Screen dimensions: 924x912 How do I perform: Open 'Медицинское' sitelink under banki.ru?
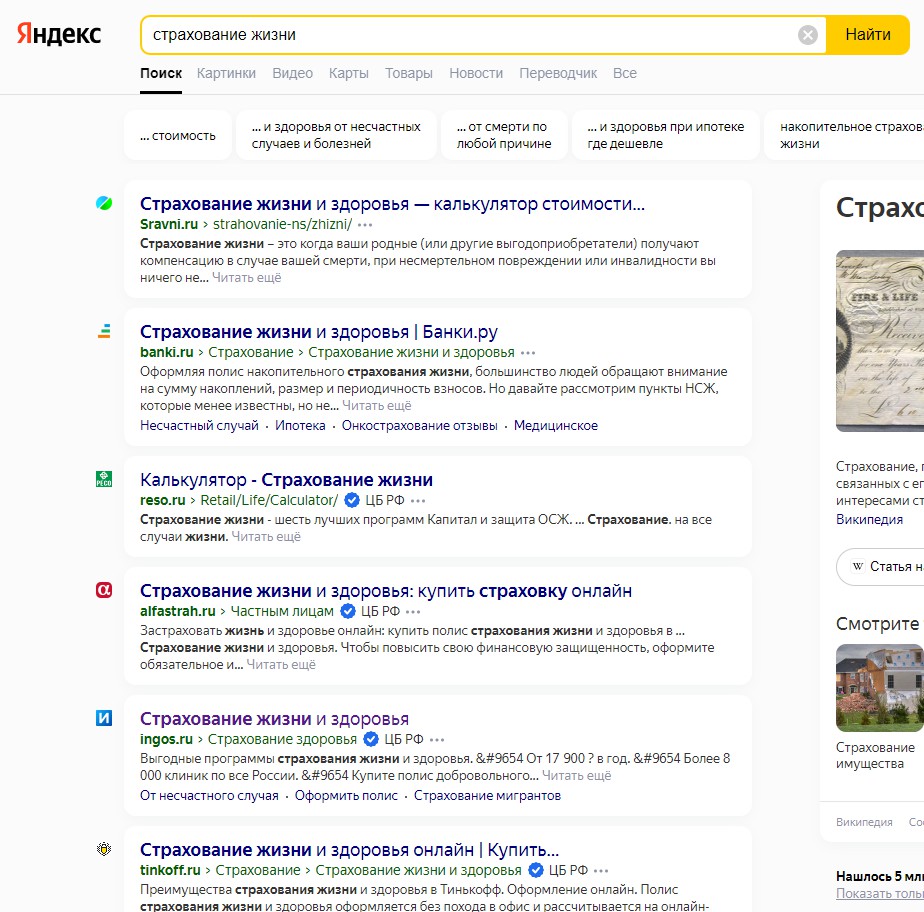556,425
